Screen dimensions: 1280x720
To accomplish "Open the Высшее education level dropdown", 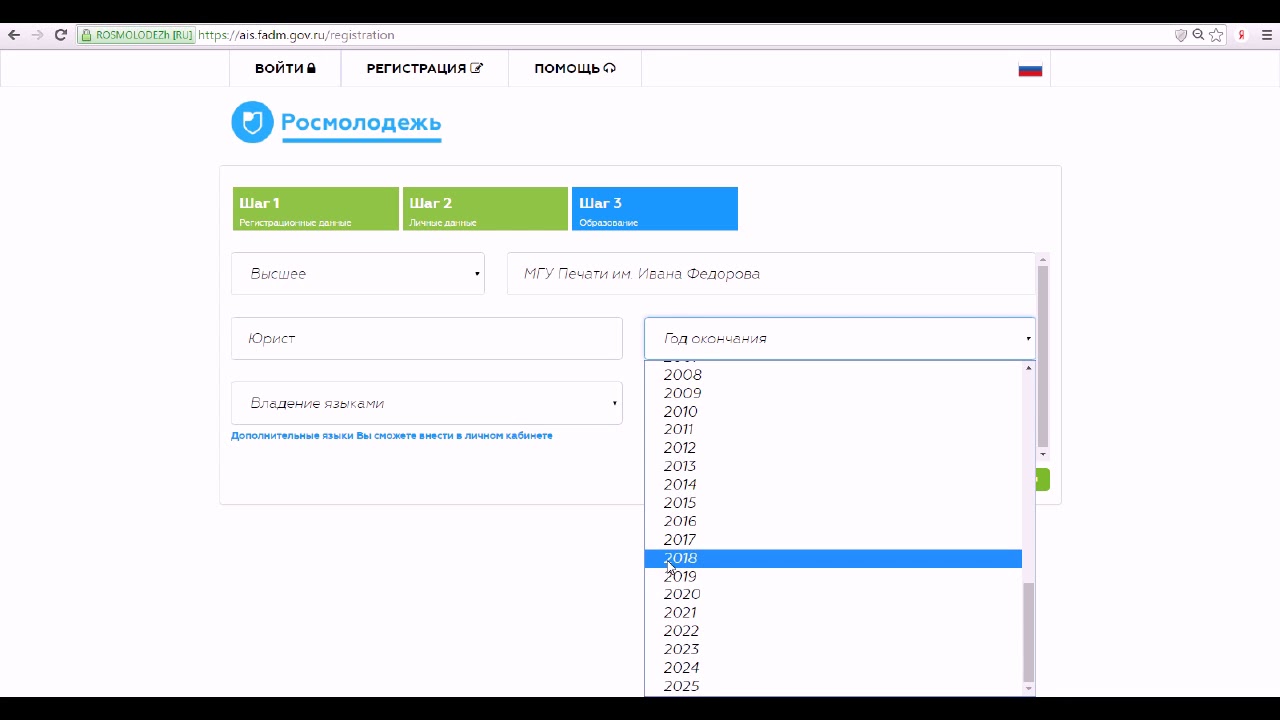I will [358, 273].
